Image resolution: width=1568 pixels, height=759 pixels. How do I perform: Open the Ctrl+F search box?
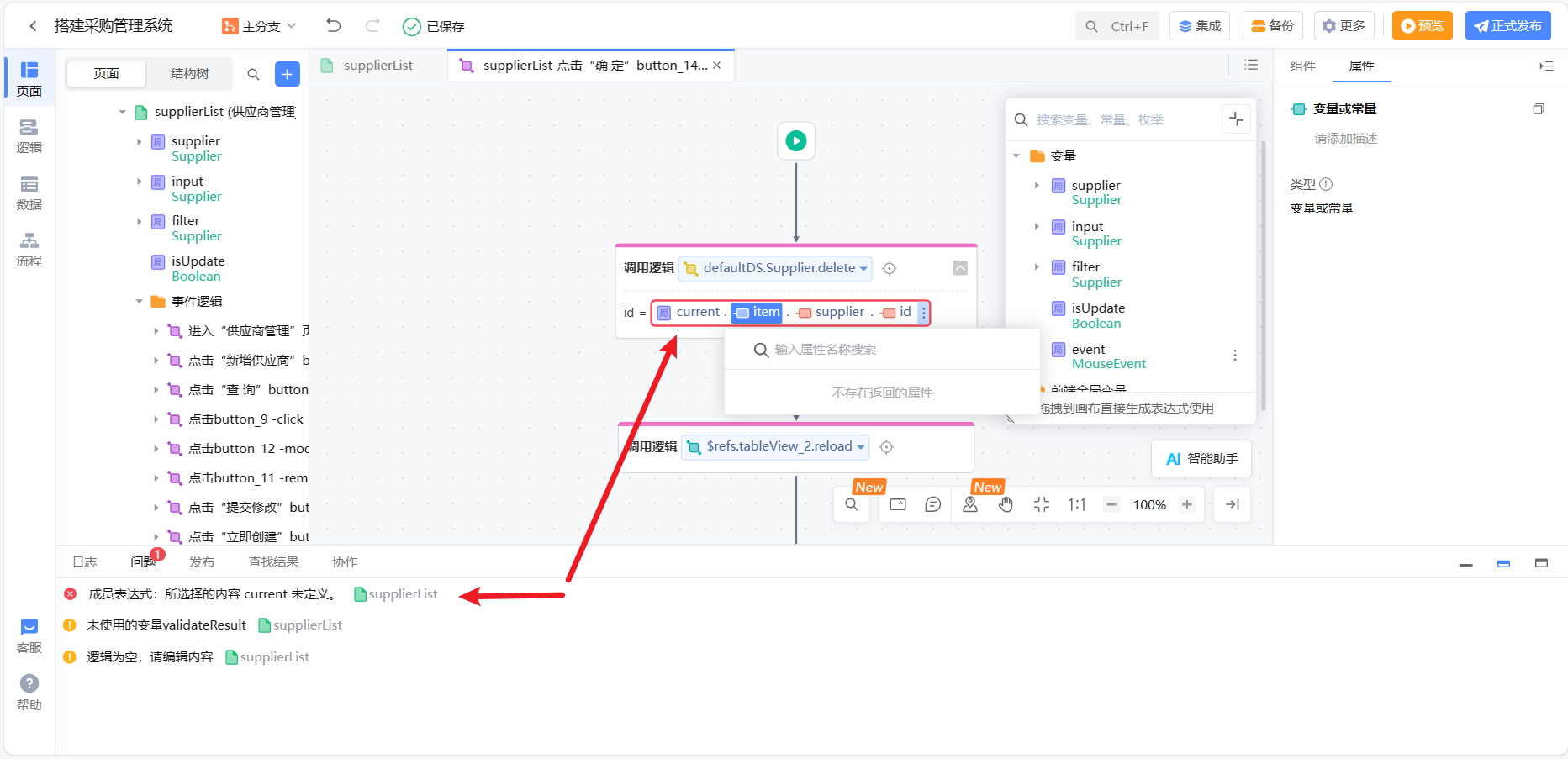pyautogui.click(x=1117, y=26)
